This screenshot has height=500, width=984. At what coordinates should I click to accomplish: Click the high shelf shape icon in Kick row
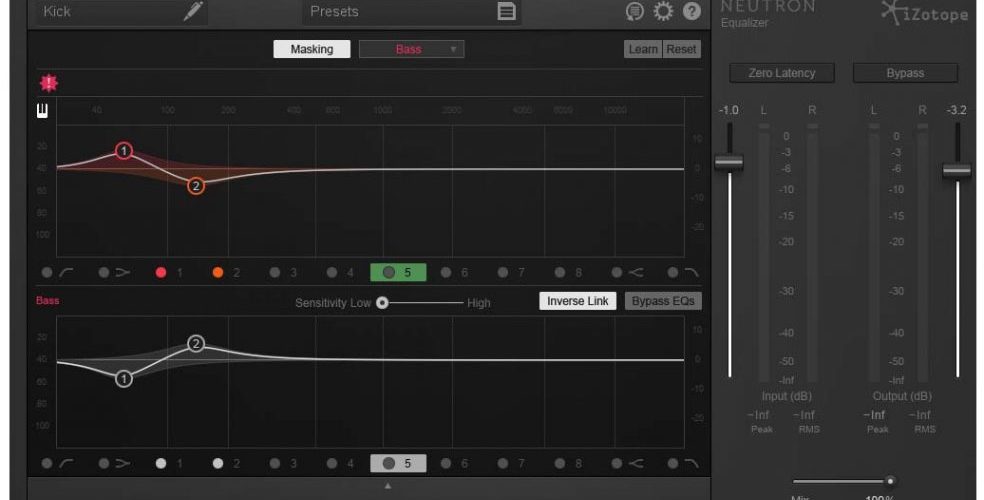tap(636, 272)
